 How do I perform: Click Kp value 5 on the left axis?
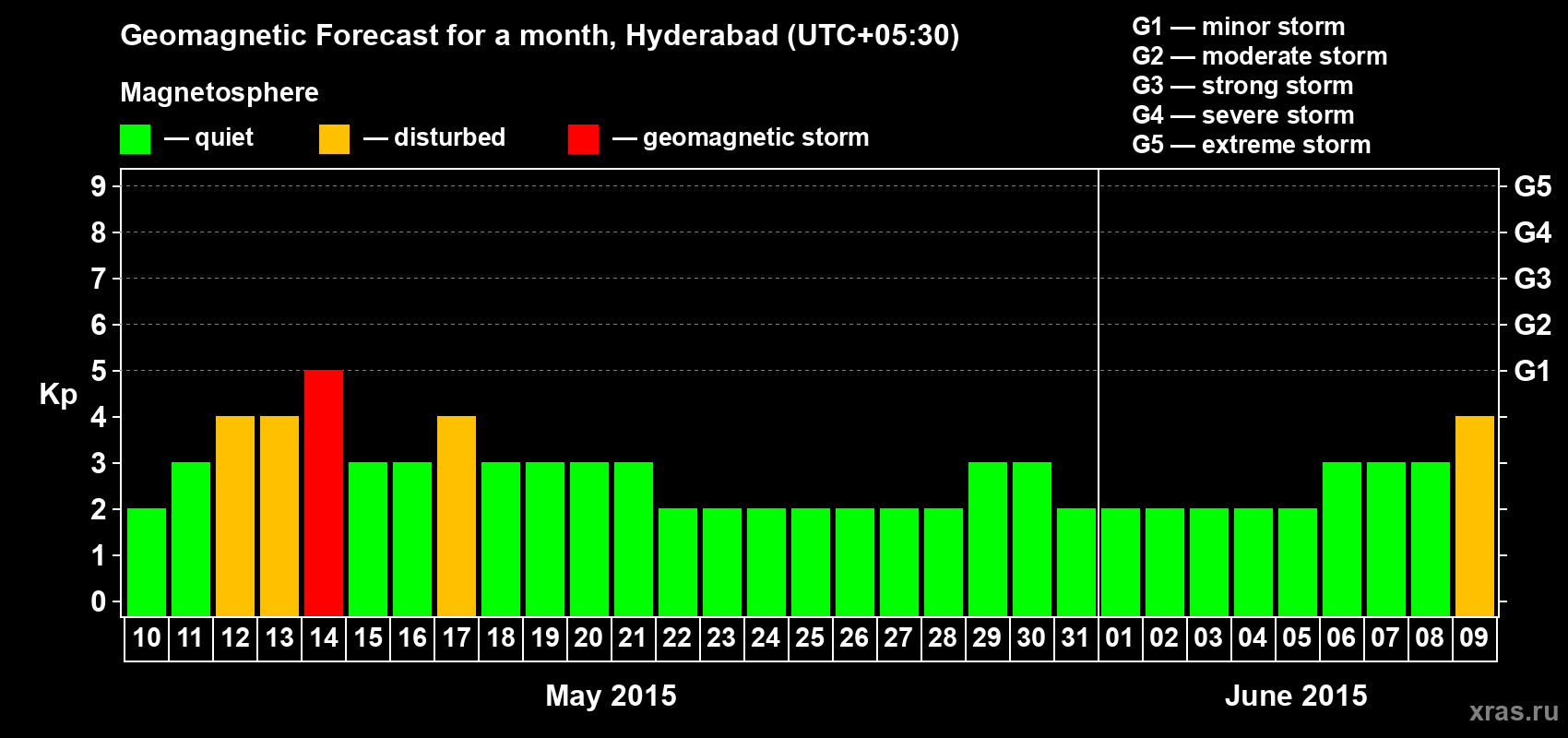(99, 371)
